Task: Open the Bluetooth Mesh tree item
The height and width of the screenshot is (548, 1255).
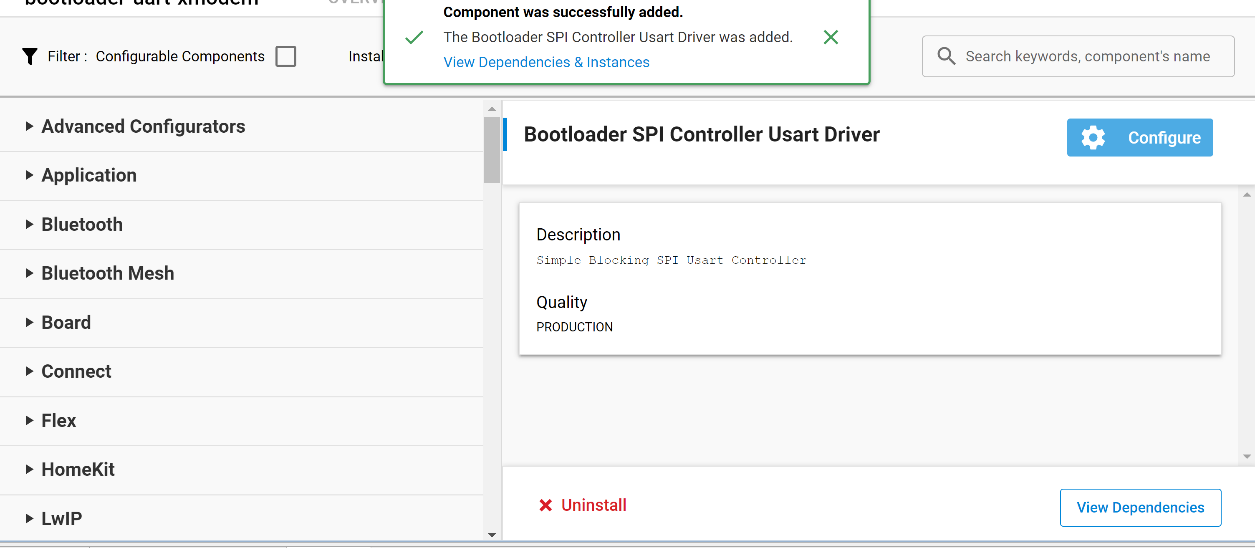Action: pos(107,274)
